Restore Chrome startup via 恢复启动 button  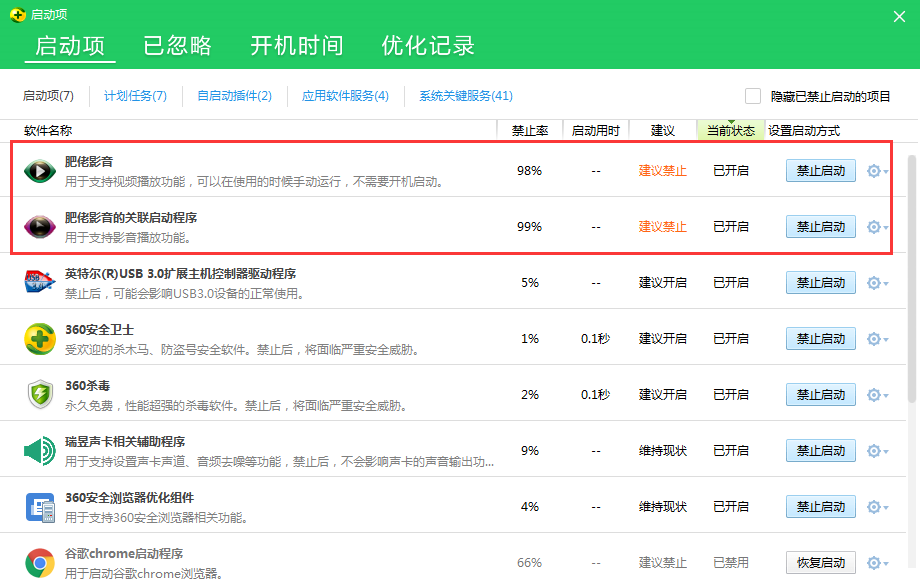(820, 562)
